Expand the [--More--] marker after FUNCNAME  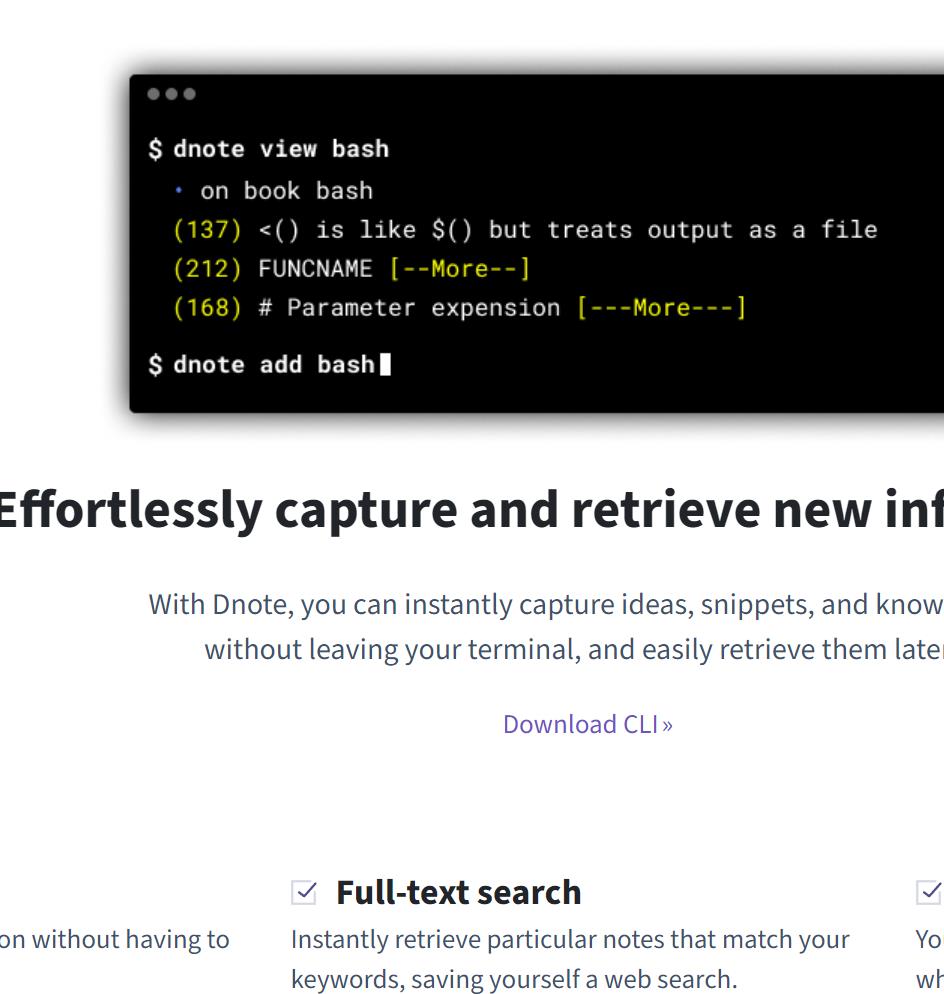pos(460,269)
